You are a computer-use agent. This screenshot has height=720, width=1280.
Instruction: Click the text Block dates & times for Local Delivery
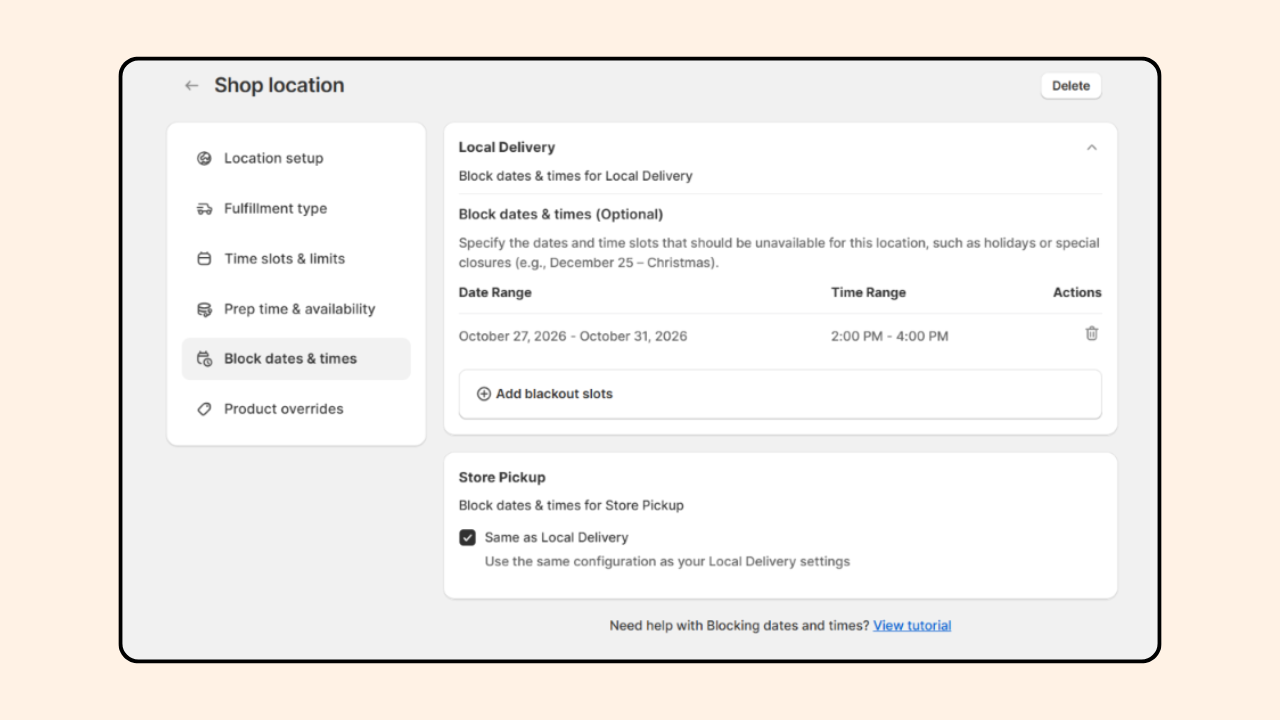coord(576,176)
